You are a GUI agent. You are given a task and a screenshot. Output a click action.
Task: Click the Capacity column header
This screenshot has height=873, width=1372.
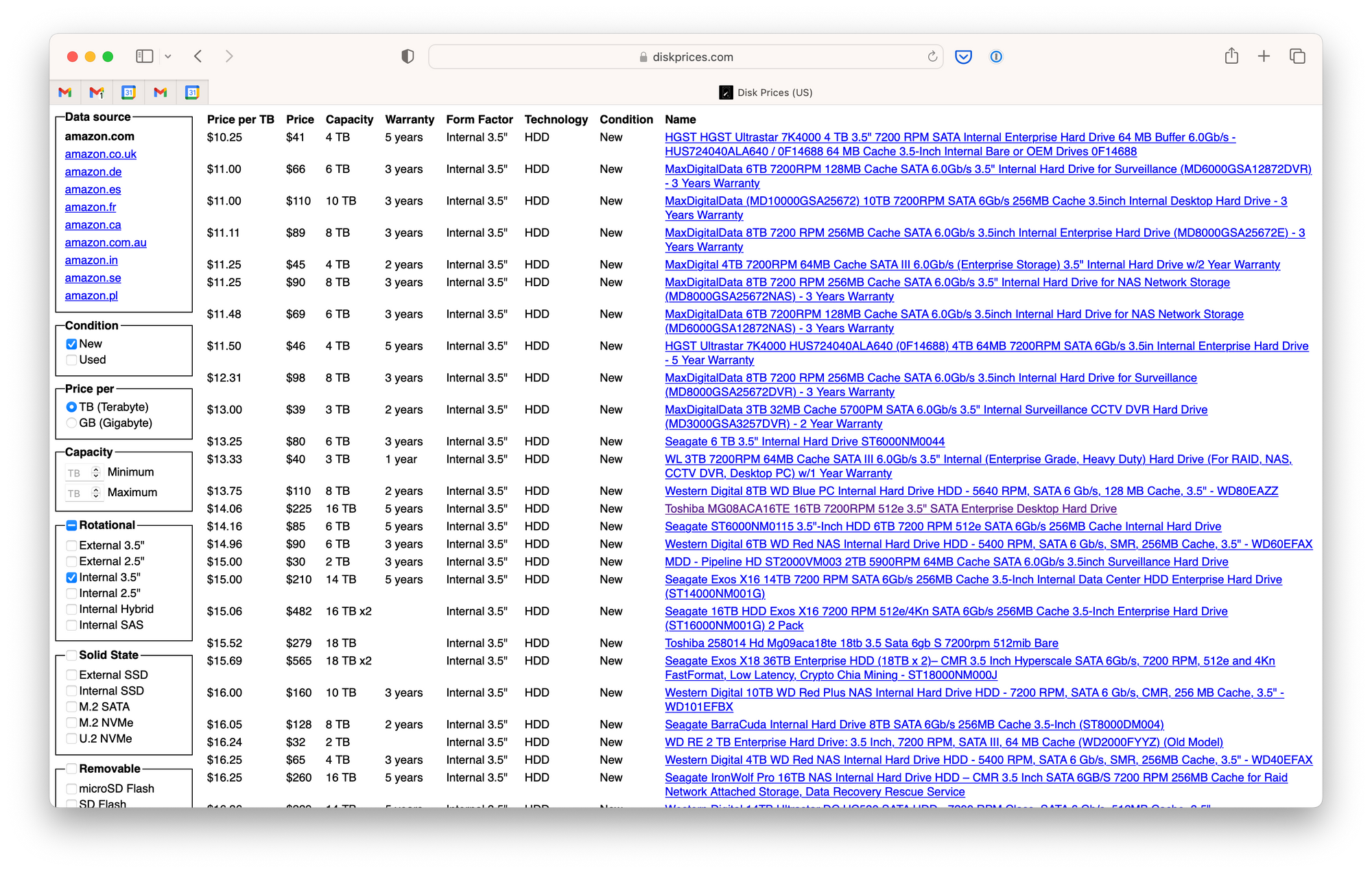pyautogui.click(x=349, y=119)
